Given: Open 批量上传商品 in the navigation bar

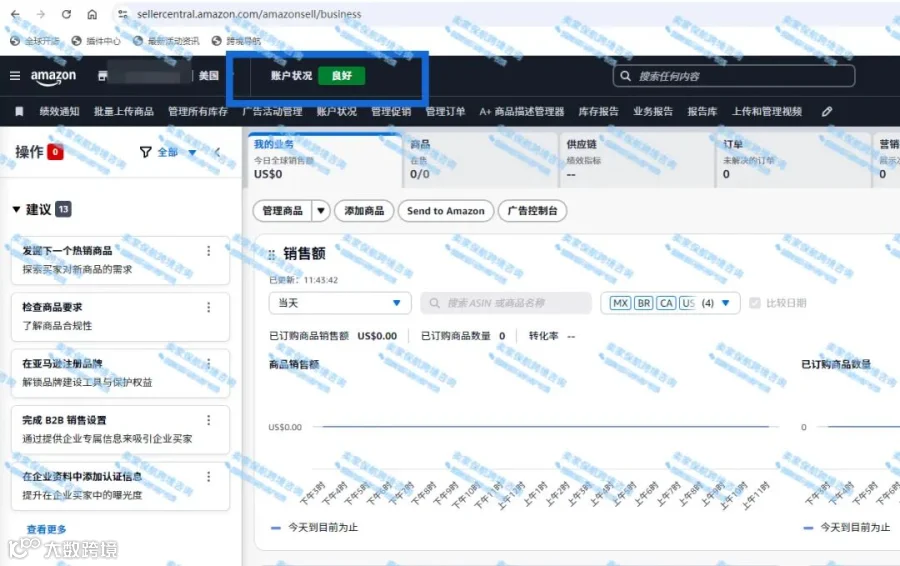Looking at the screenshot, I should (x=123, y=111).
